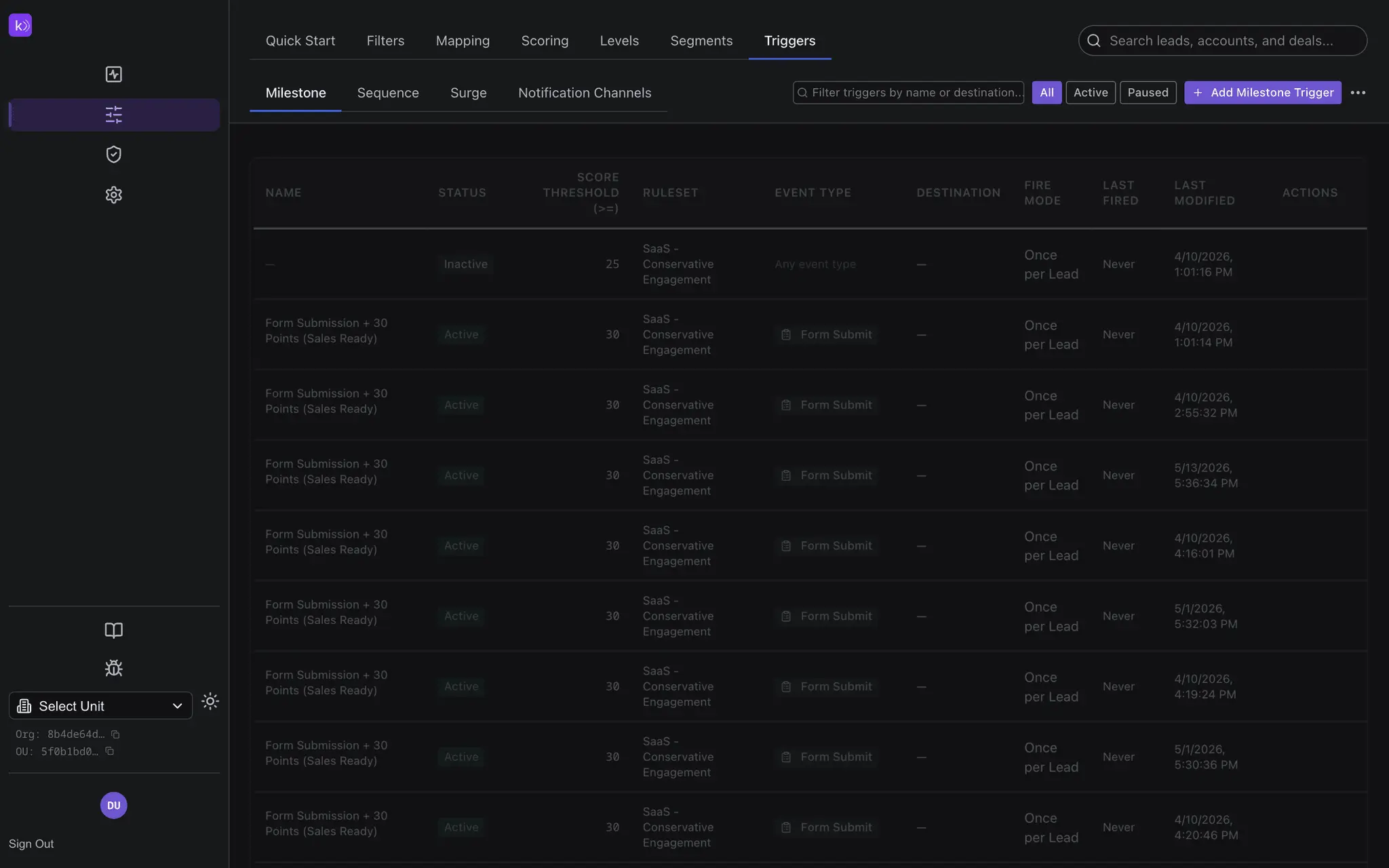Switch to the Sequence sub-tab

(388, 93)
